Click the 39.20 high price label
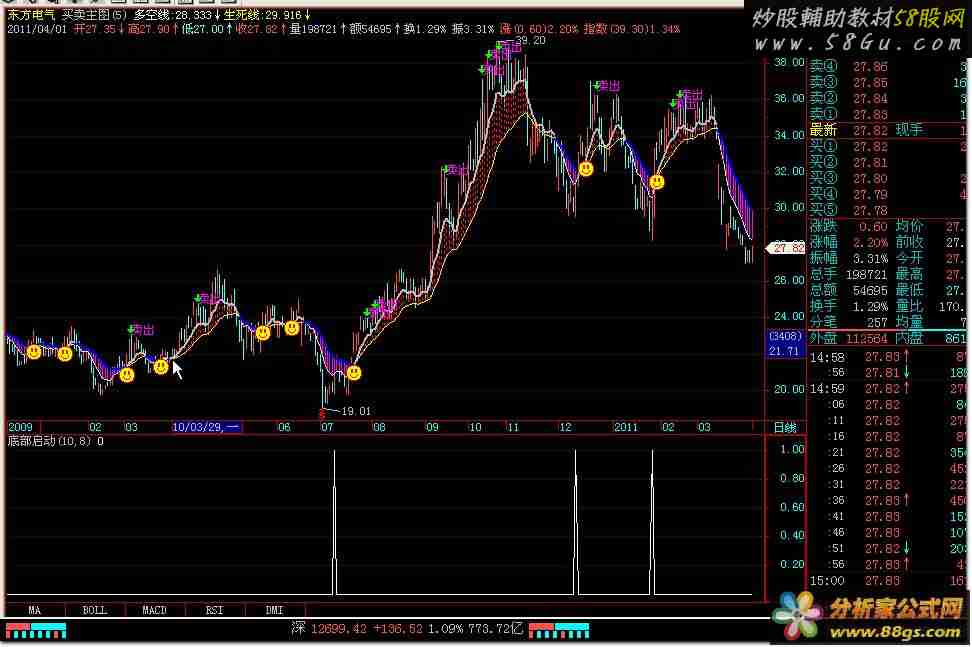972x647 pixels. point(531,40)
